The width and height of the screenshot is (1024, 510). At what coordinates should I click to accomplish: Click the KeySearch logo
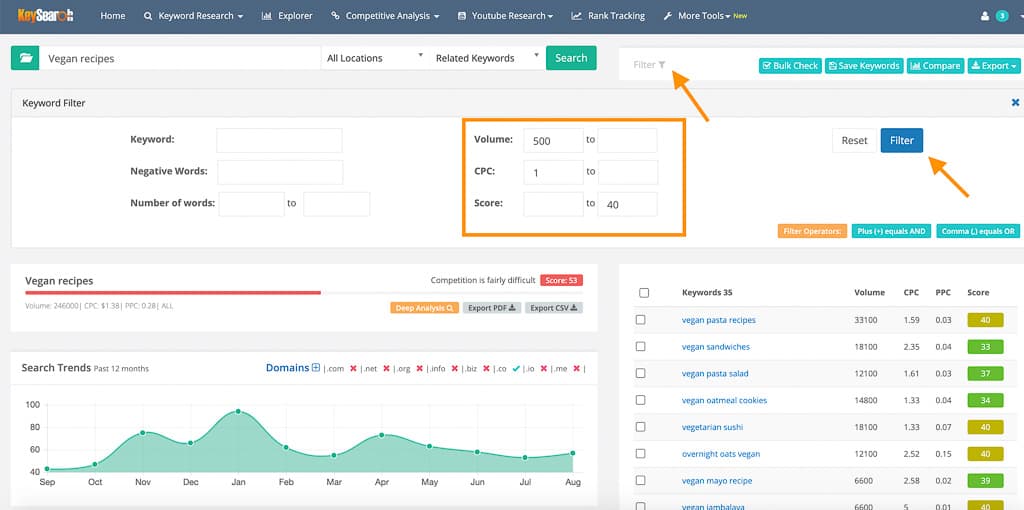(x=45, y=15)
